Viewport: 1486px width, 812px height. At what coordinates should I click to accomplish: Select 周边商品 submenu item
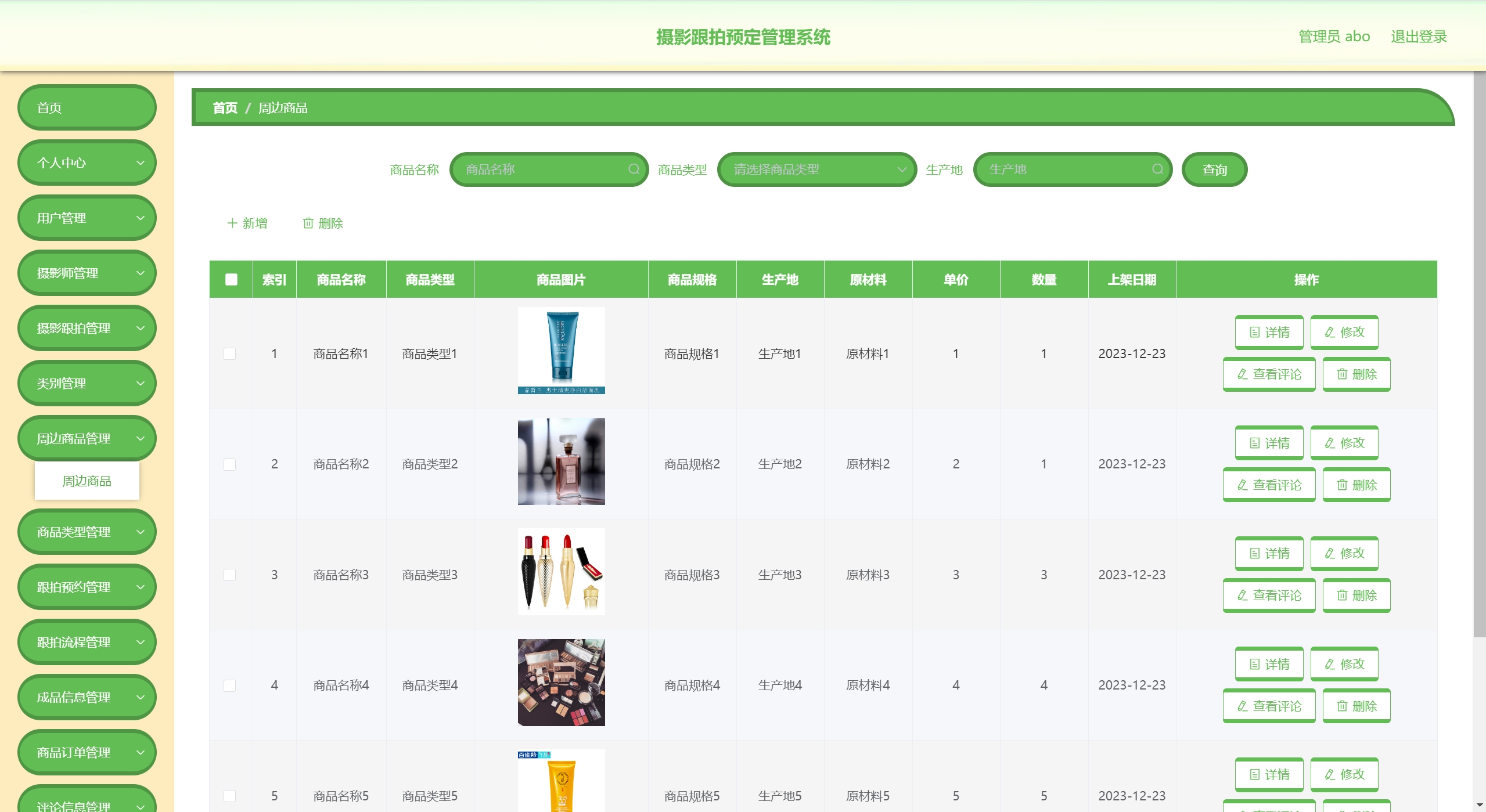pos(87,481)
